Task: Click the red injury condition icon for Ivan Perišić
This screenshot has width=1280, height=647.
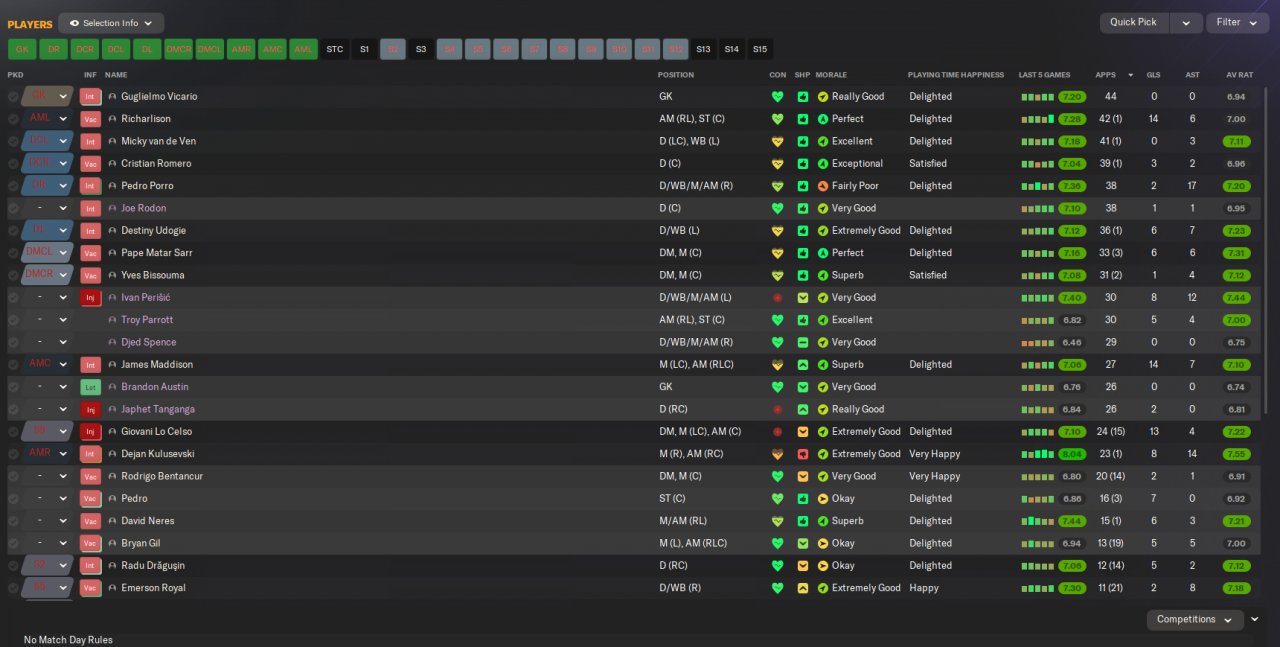Action: click(x=777, y=298)
